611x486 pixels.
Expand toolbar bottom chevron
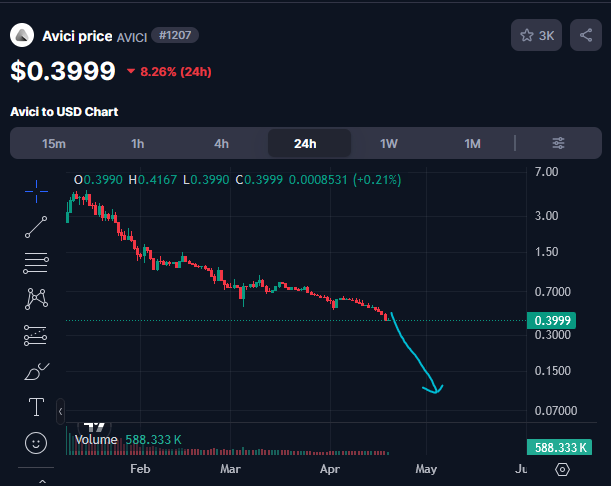(x=42, y=481)
